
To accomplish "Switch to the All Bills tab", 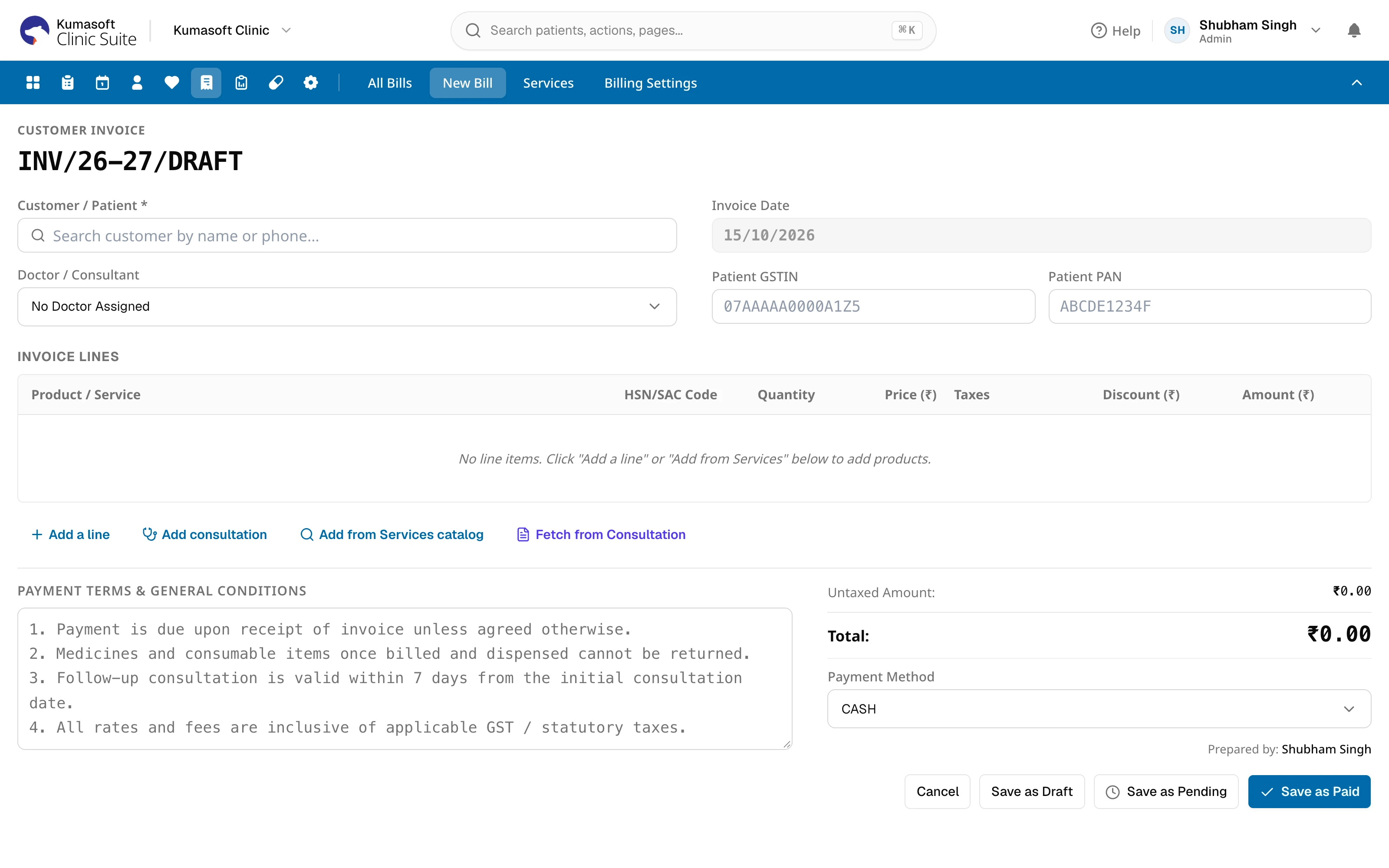I will pyautogui.click(x=390, y=83).
